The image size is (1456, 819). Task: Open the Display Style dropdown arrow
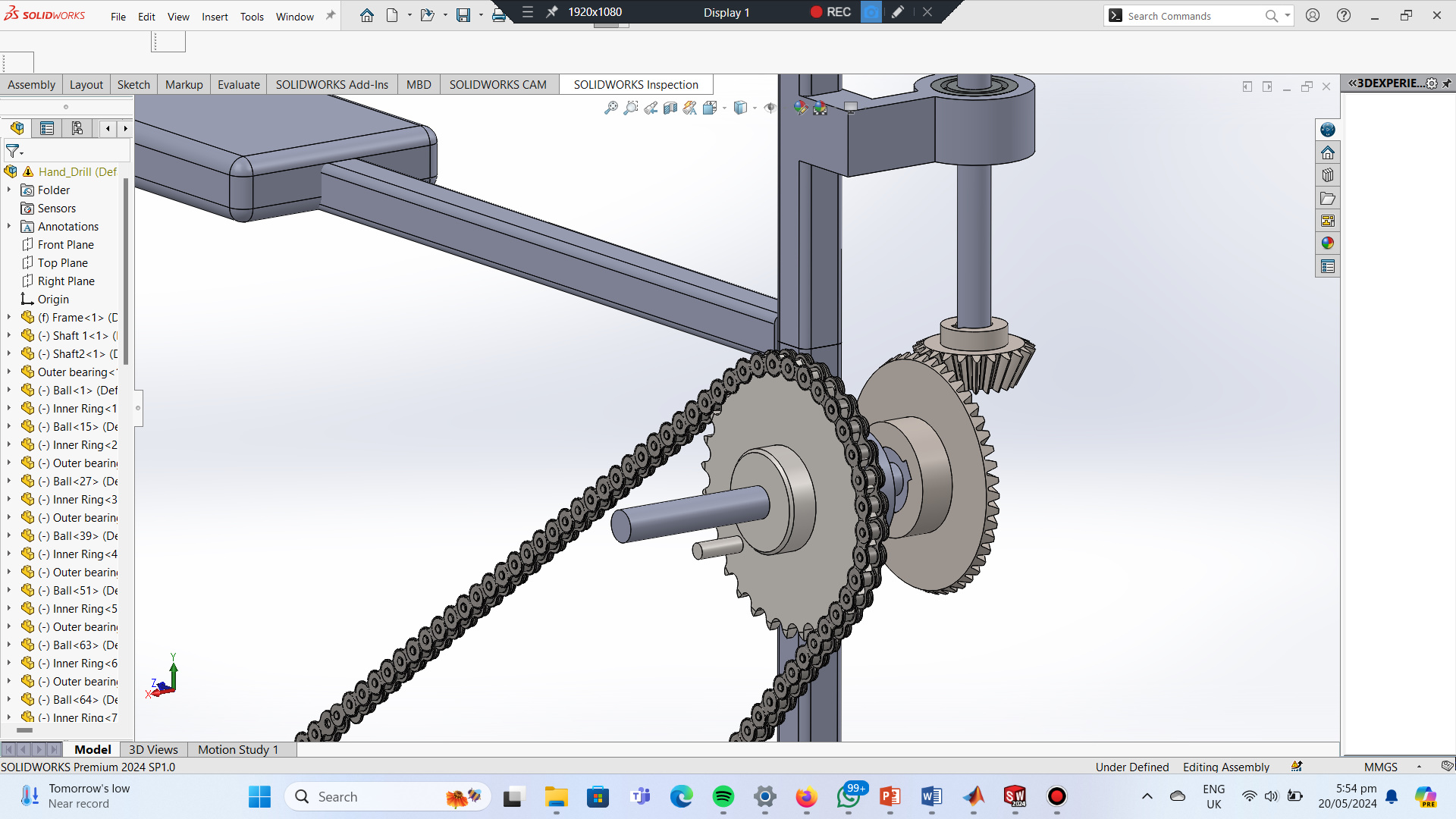click(755, 108)
